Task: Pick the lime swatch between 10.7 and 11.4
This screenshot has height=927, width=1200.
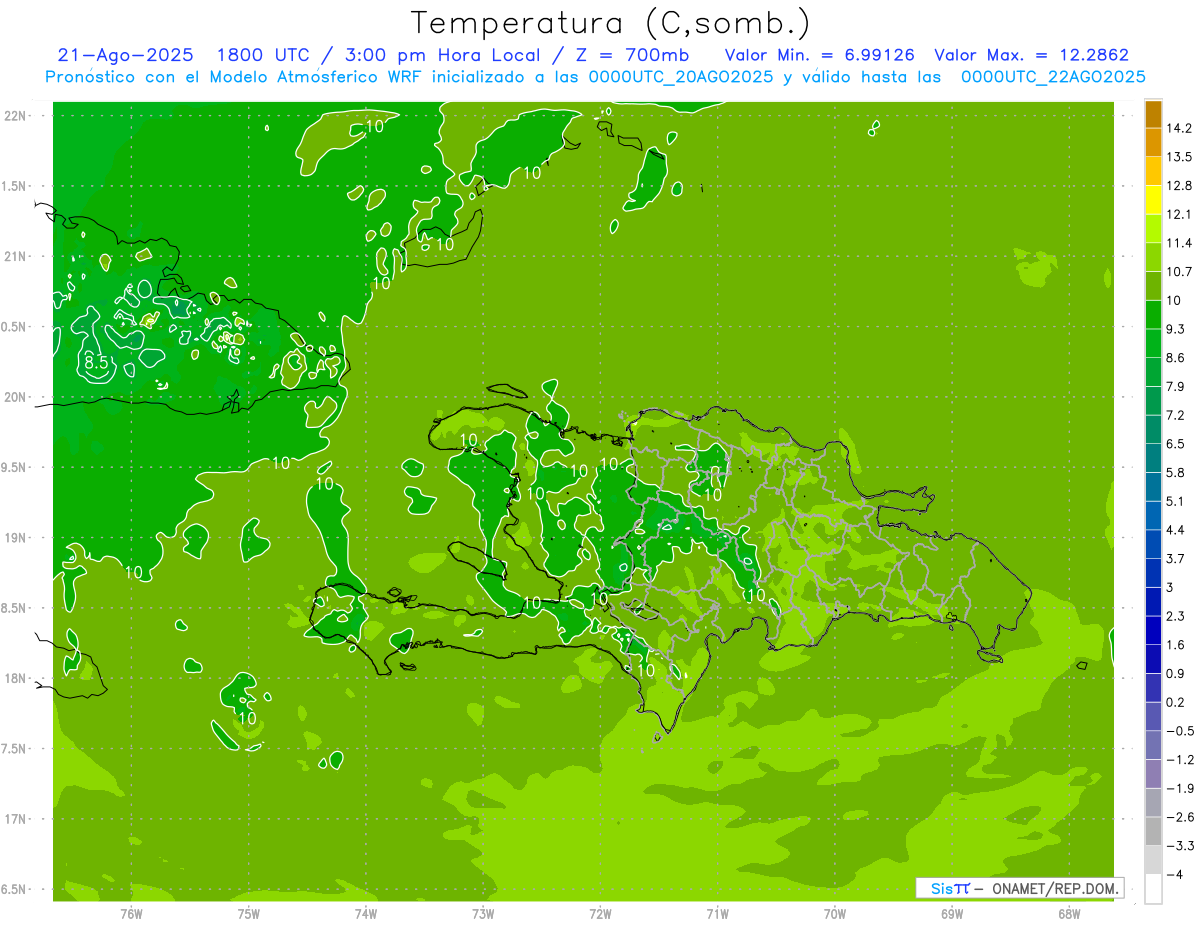Action: 1153,257
